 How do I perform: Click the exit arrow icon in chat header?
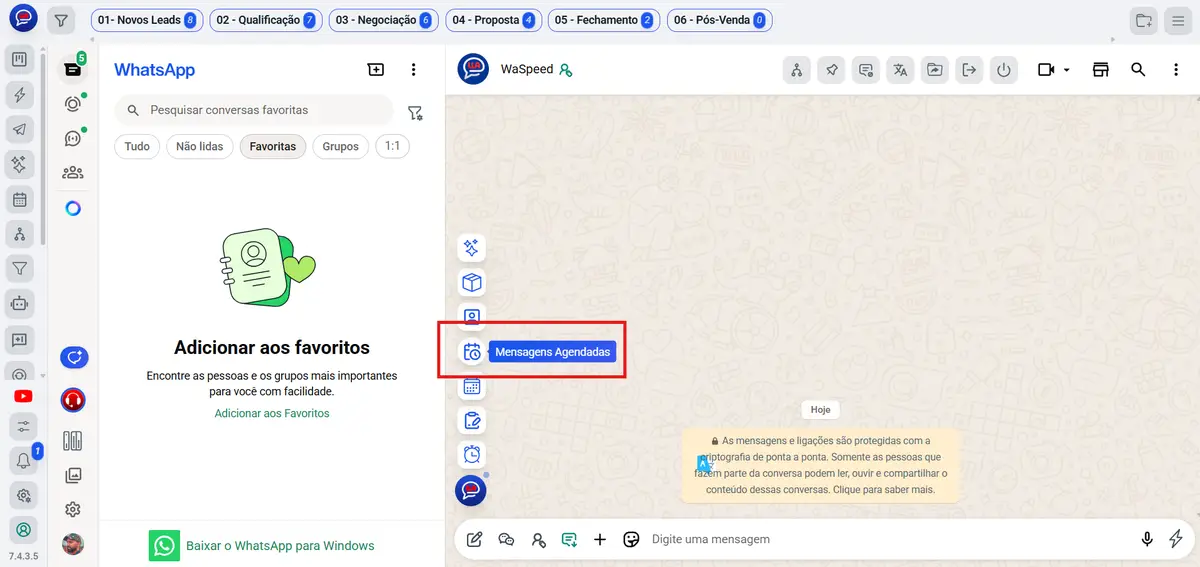click(969, 70)
